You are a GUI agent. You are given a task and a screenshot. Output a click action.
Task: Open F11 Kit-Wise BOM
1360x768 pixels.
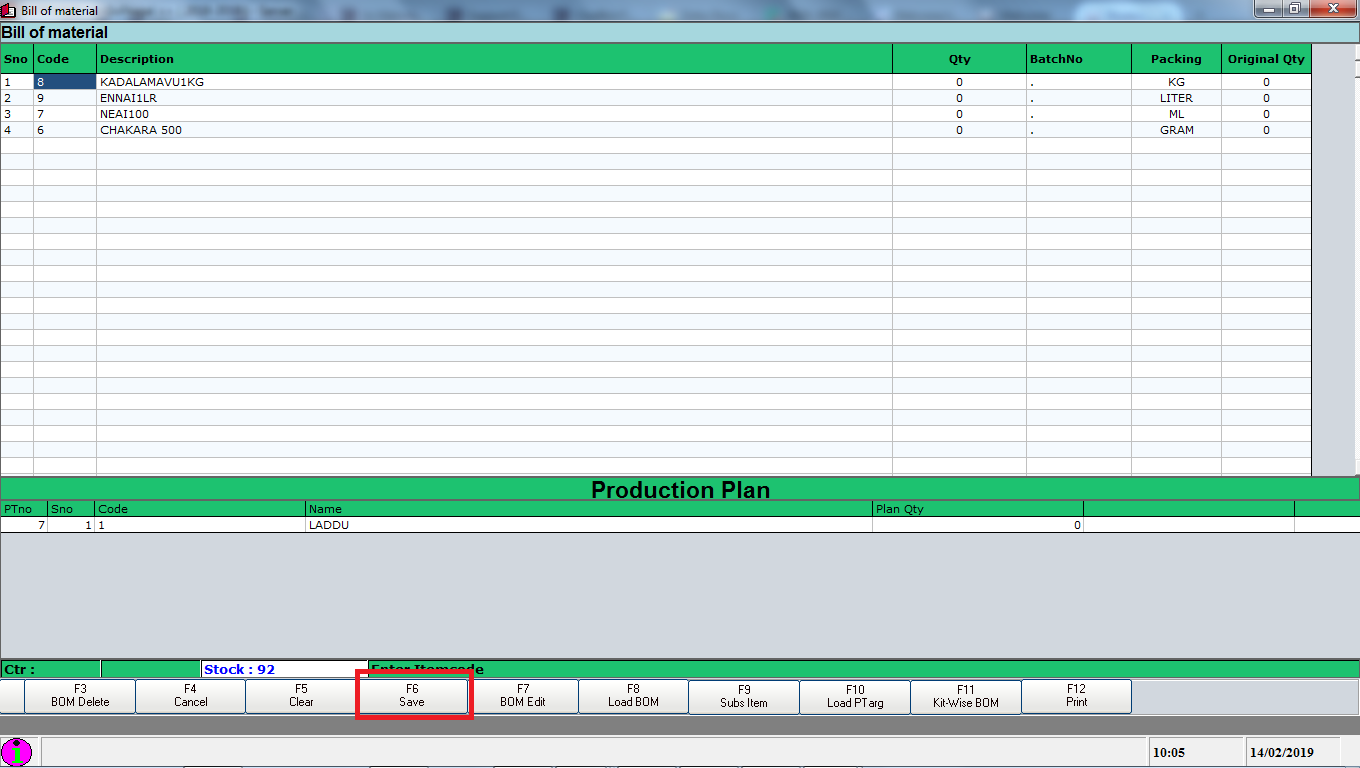tap(966, 696)
